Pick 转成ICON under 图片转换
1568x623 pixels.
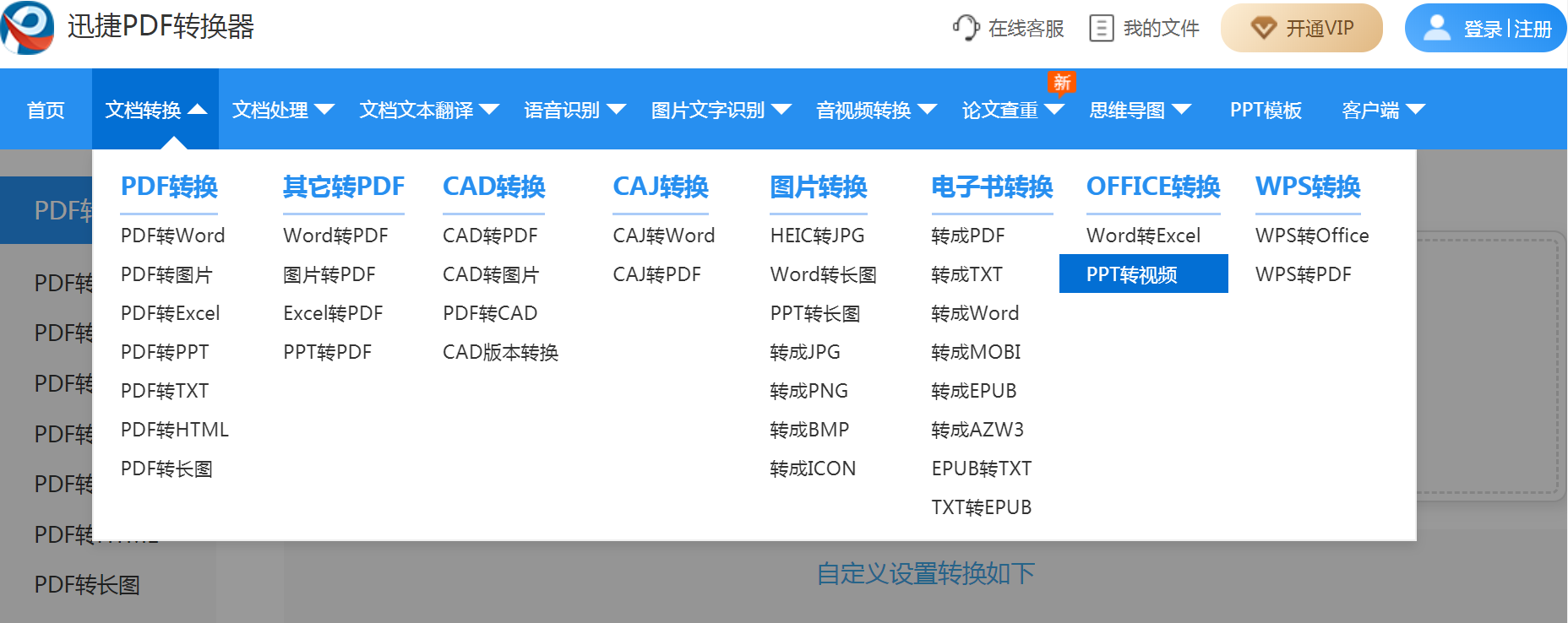tap(813, 469)
